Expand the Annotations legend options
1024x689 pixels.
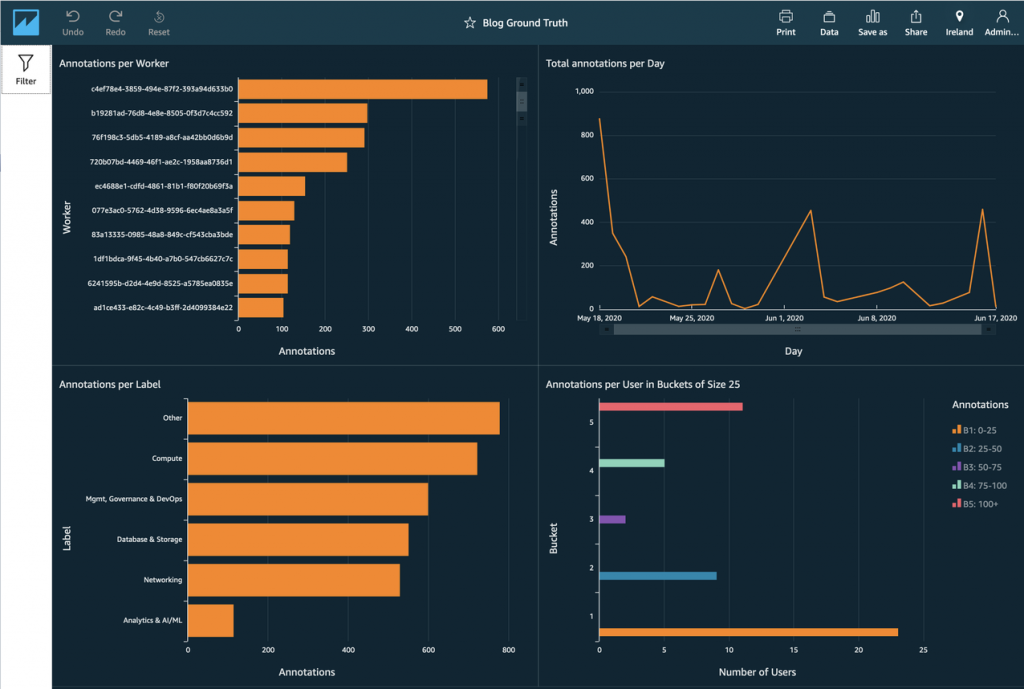[980, 404]
